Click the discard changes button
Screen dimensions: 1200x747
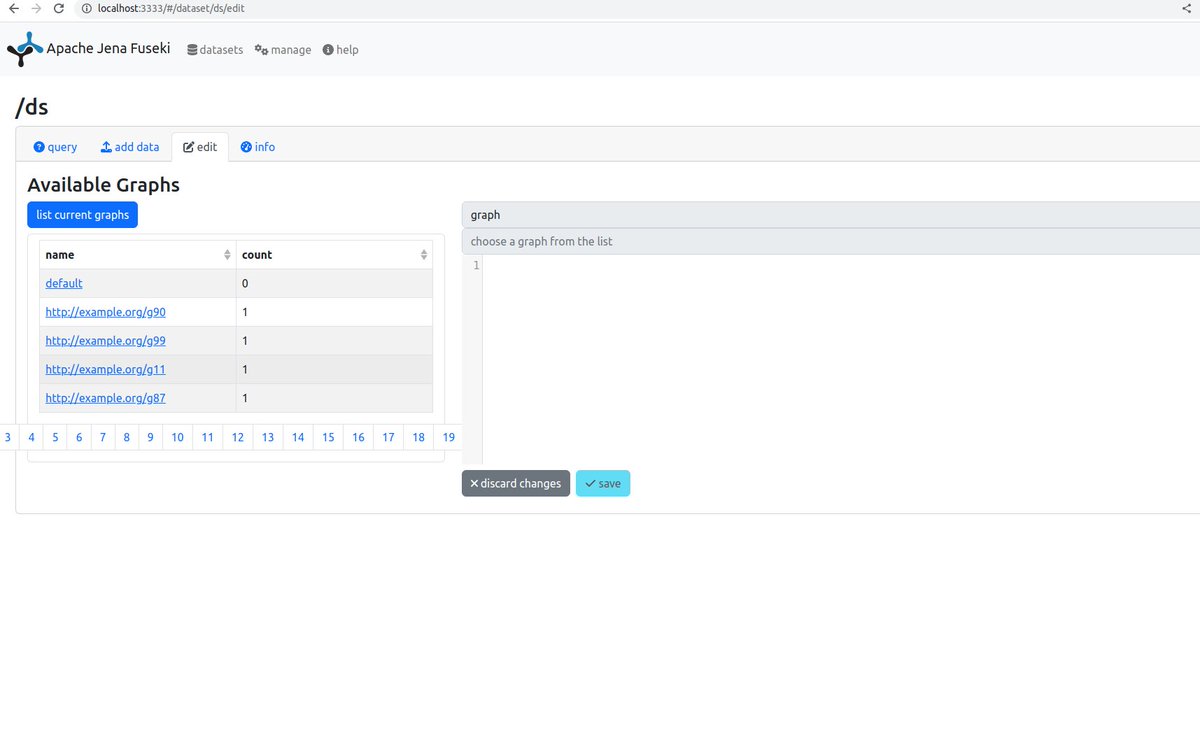point(516,484)
